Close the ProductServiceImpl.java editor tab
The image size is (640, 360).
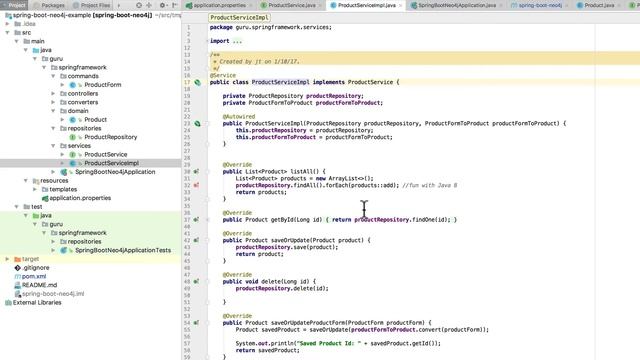click(x=400, y=5)
